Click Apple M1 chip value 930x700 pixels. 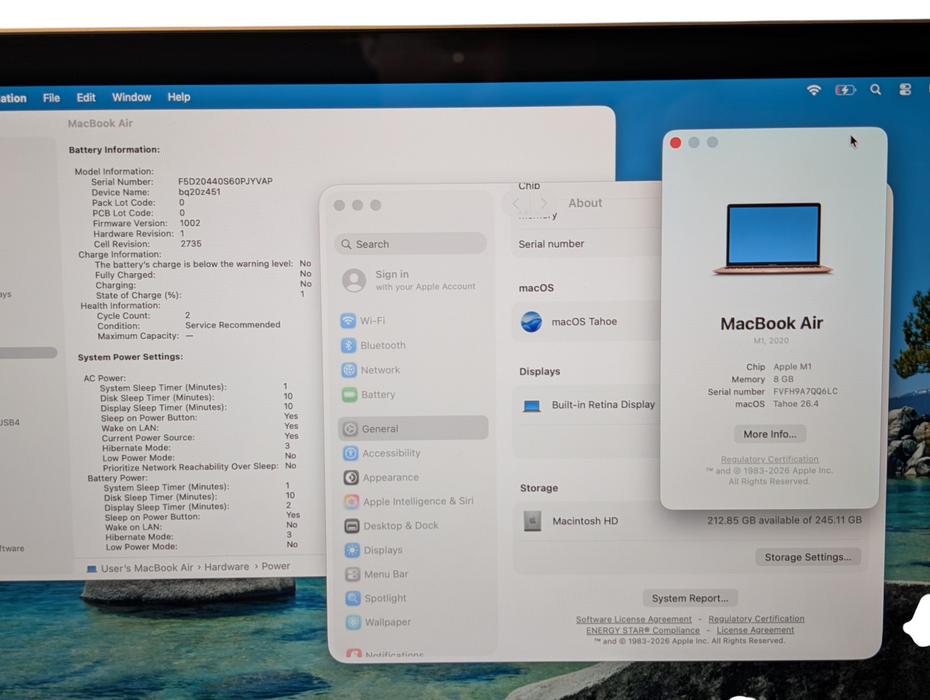coord(792,367)
